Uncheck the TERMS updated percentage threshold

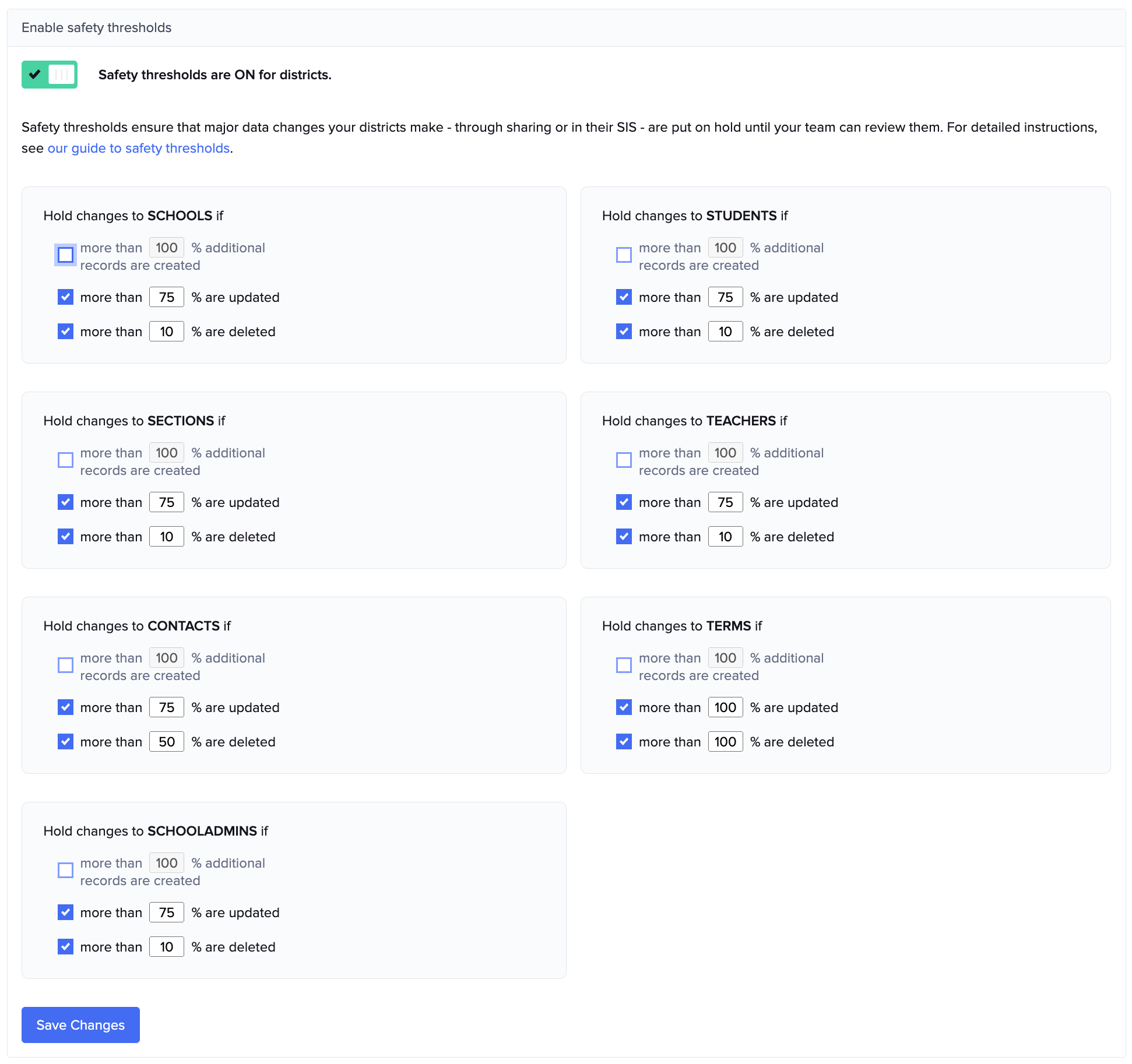pos(623,707)
